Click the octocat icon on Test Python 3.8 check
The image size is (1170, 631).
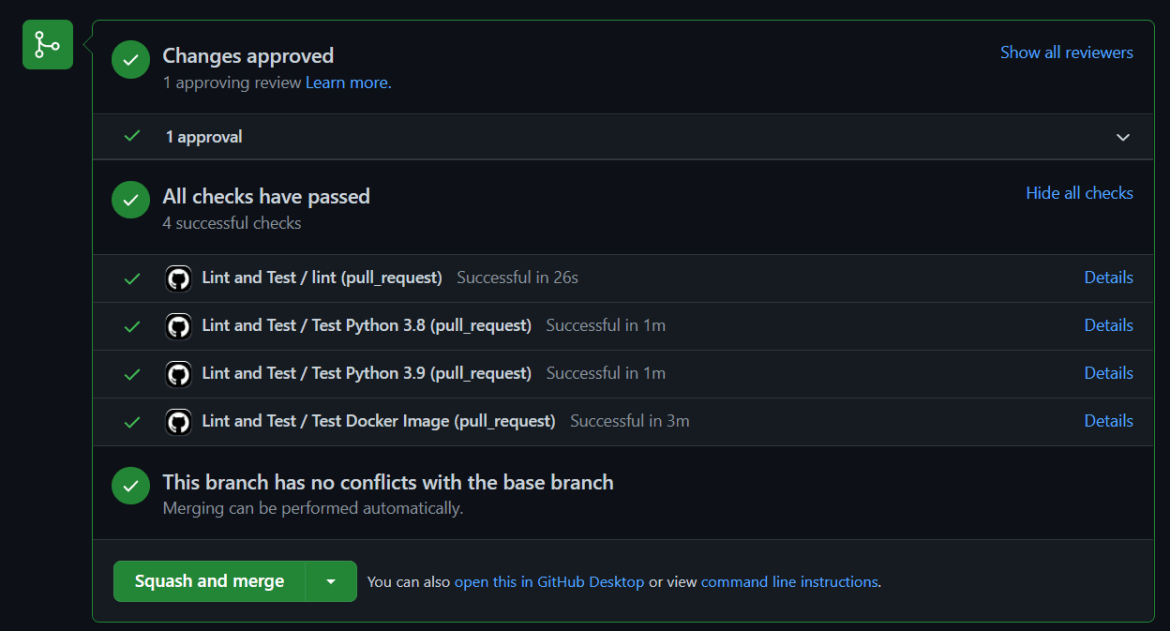click(178, 326)
